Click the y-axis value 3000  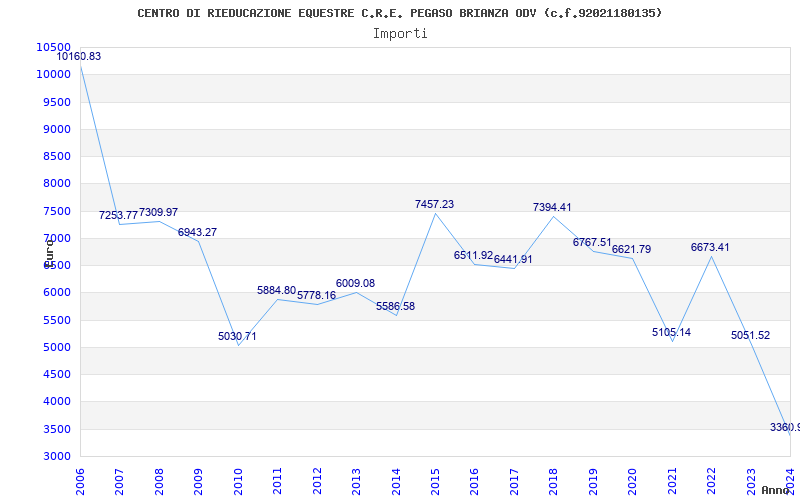56,457
